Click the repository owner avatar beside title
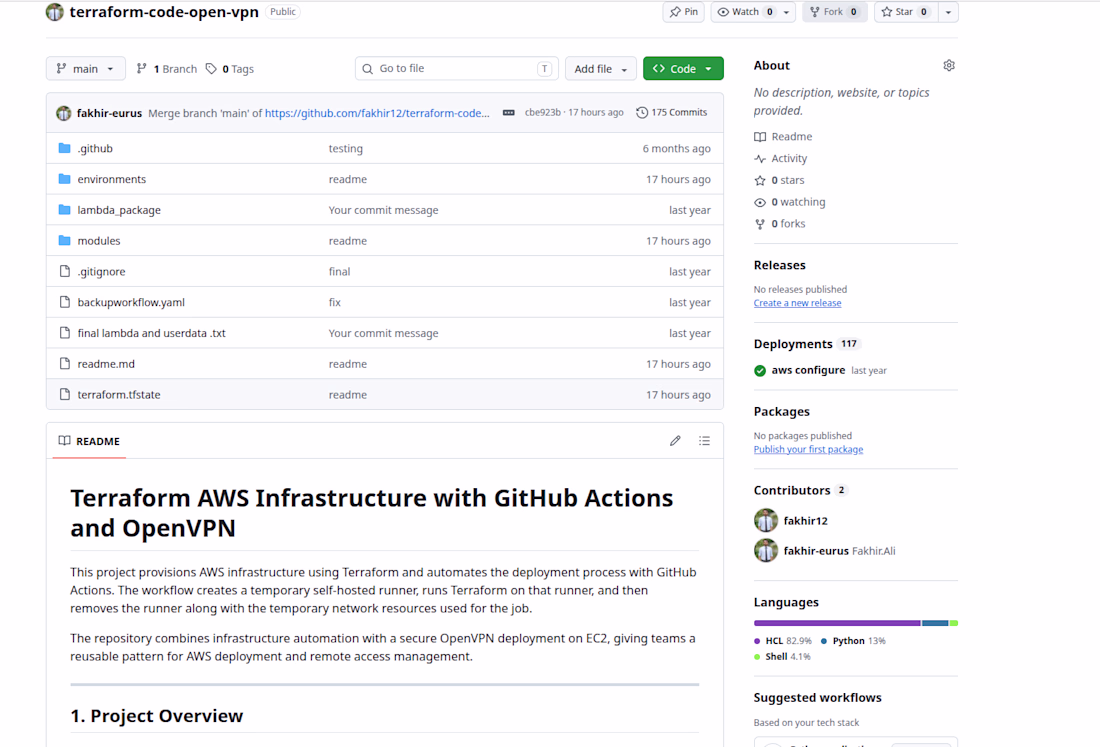The height and width of the screenshot is (747, 1100). click(54, 12)
